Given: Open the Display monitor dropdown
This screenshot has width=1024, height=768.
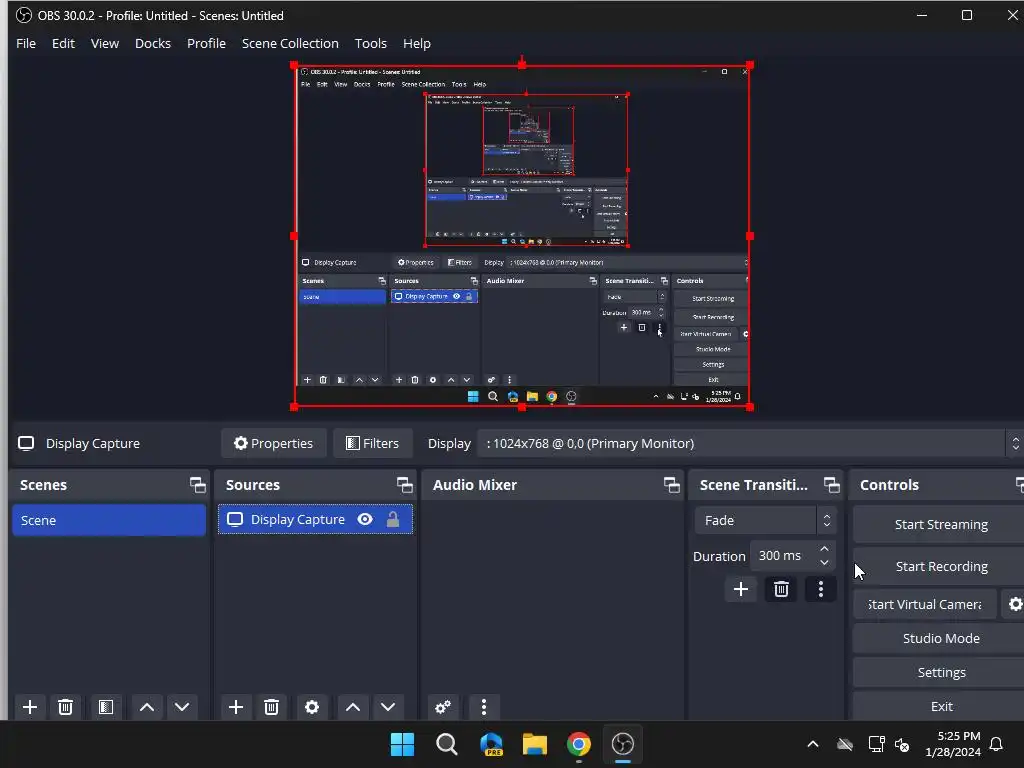Looking at the screenshot, I should 748,443.
